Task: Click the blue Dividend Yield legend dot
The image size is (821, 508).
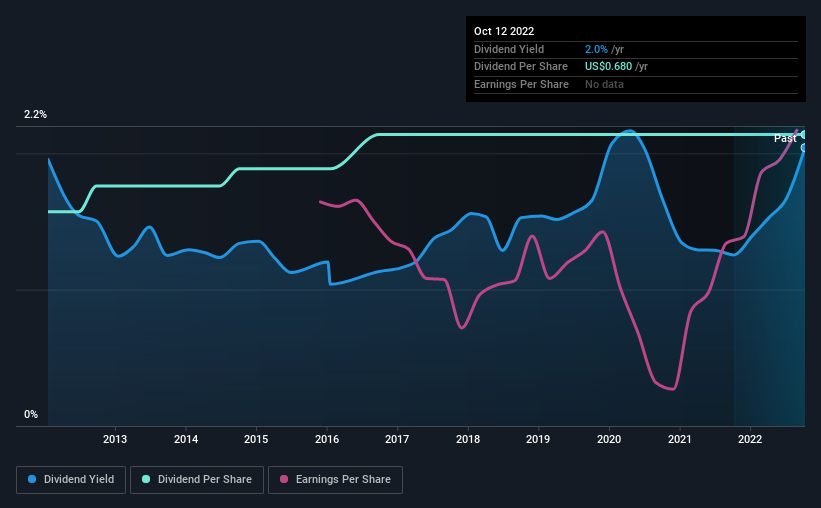Action: click(x=32, y=479)
